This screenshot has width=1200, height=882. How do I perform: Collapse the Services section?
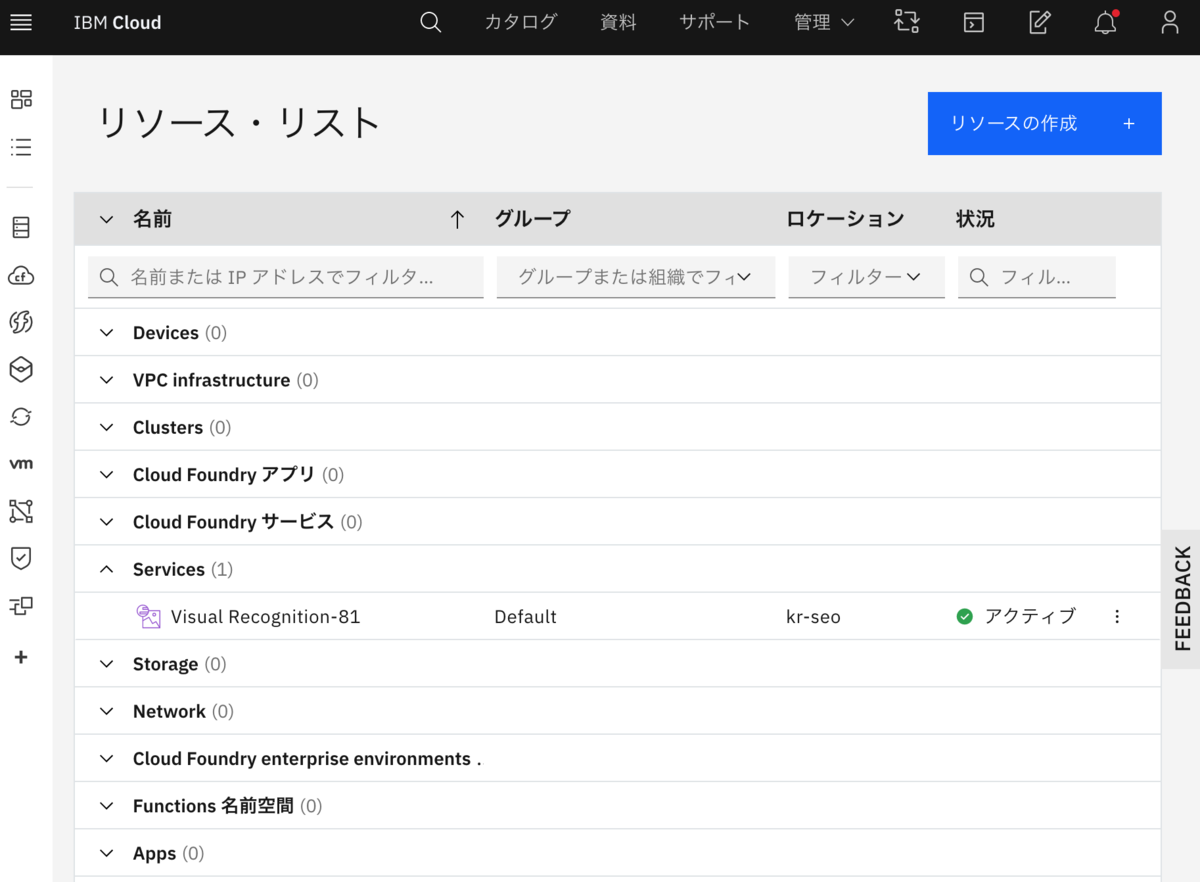(x=107, y=569)
